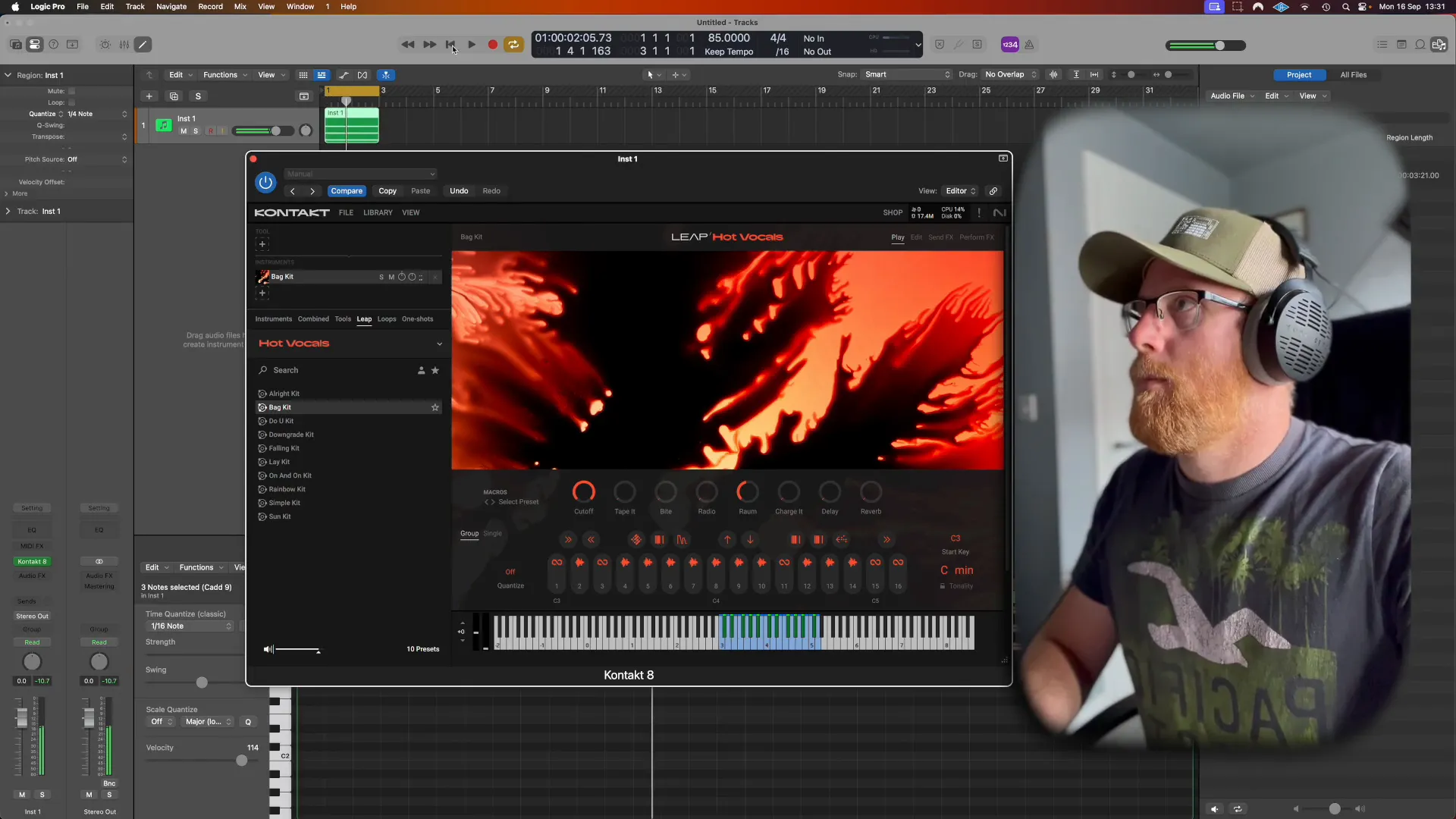This screenshot has width=1456, height=819.
Task: Expand the Track: Inst 1 inspector section
Action: tap(8, 212)
